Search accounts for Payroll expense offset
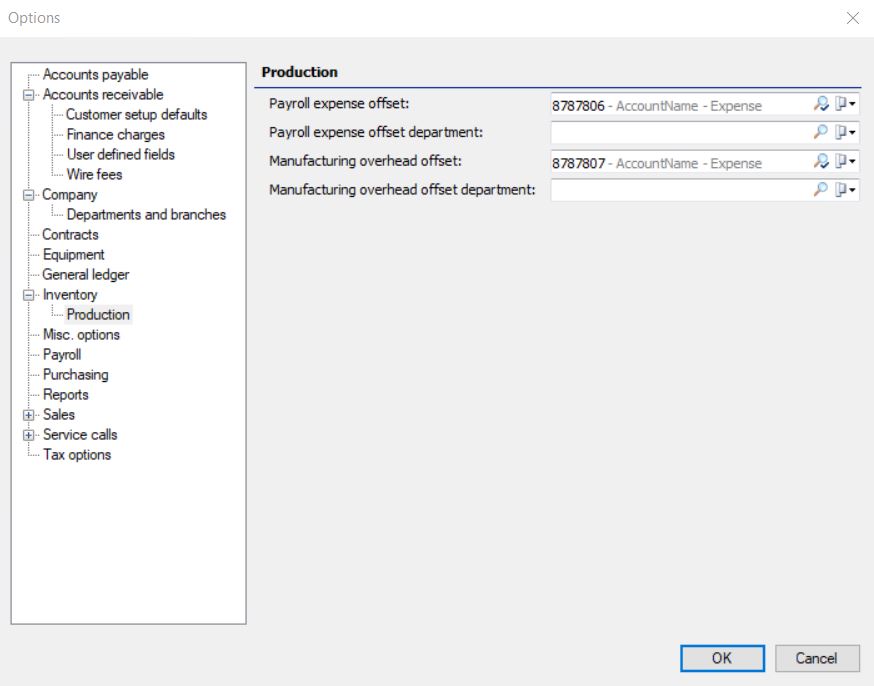Screen dimensions: 874x686 pos(820,104)
